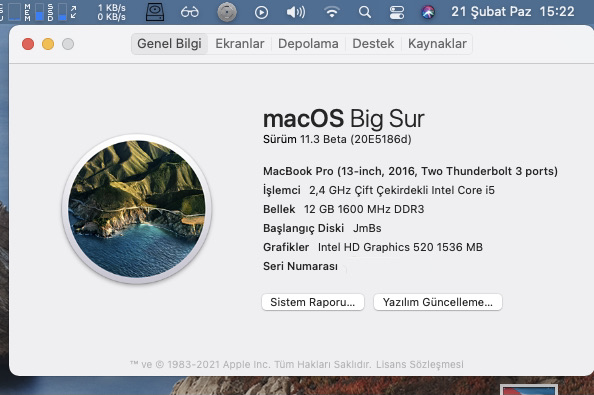
Task: Close the About This Mac window
Action: tap(28, 44)
